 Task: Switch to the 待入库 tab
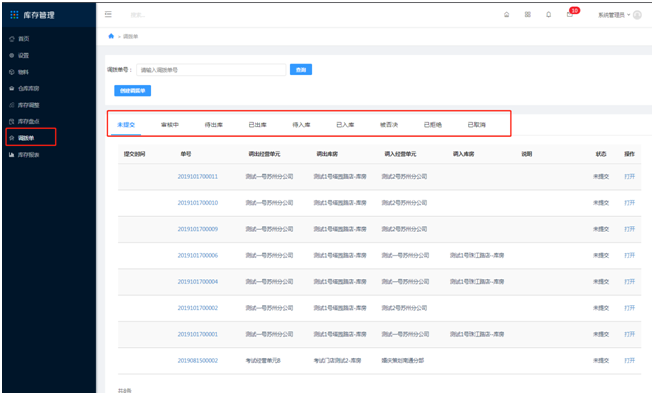[x=301, y=125]
